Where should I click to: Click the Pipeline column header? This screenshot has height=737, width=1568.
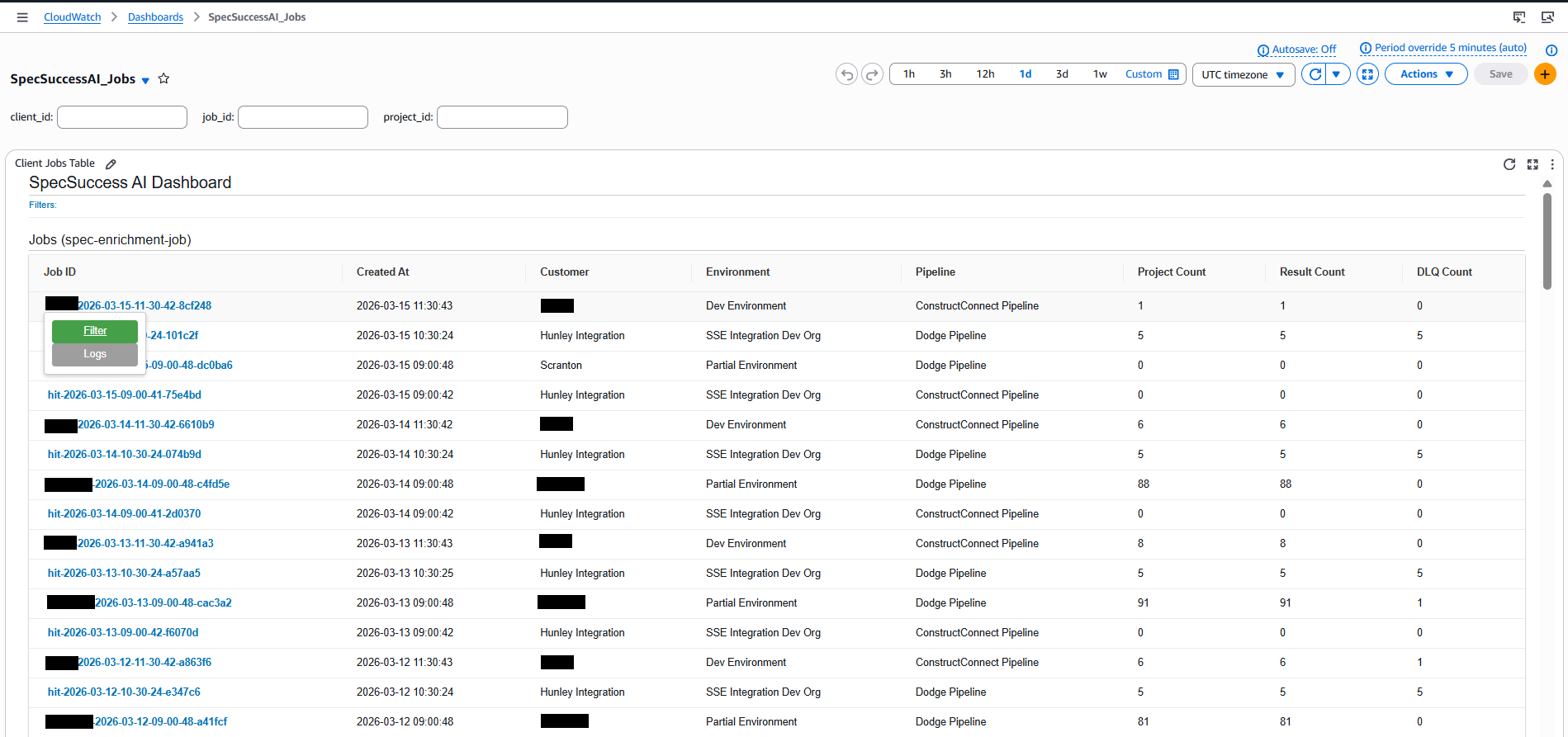tap(936, 272)
